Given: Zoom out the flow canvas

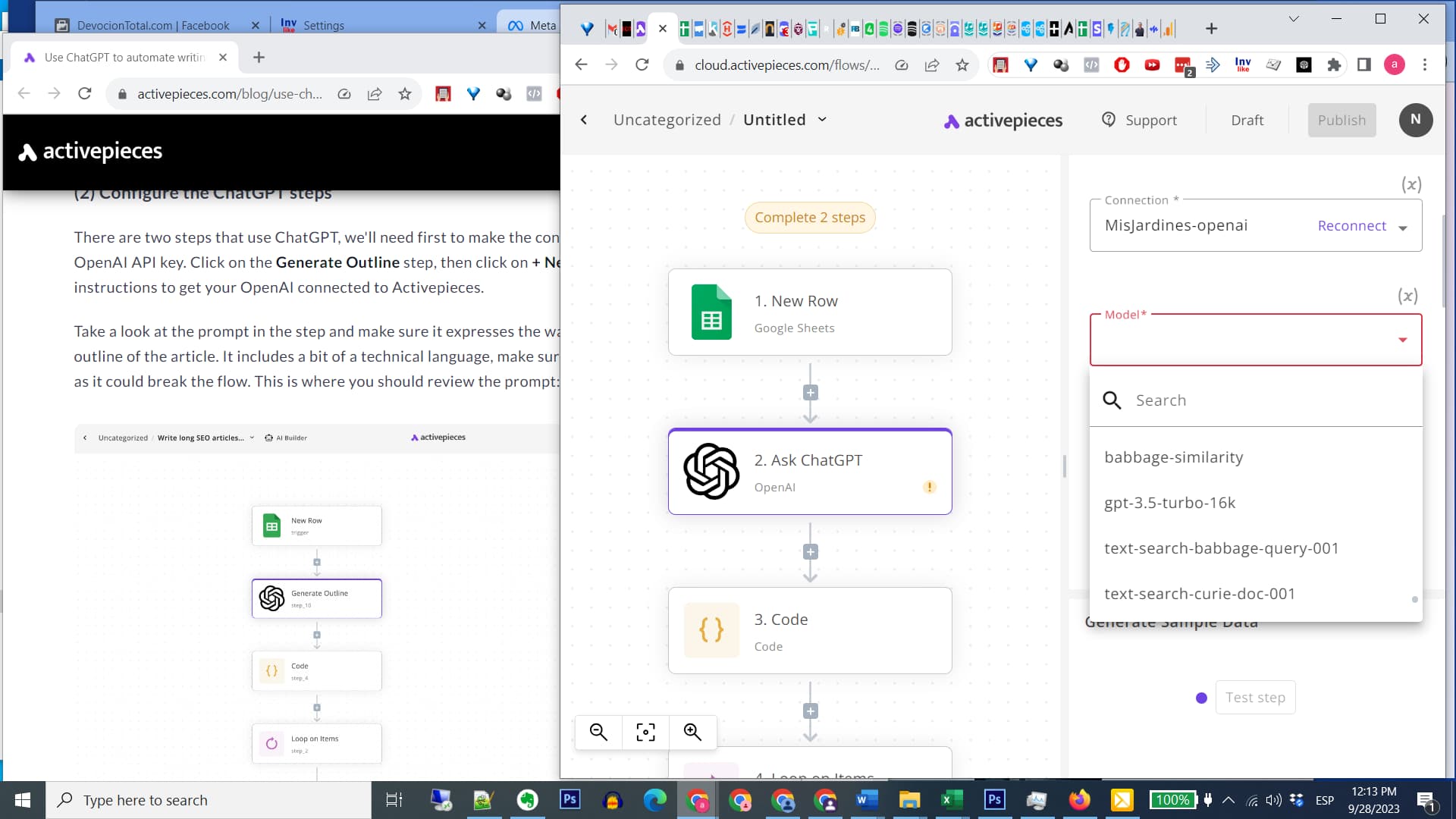Looking at the screenshot, I should (x=598, y=732).
